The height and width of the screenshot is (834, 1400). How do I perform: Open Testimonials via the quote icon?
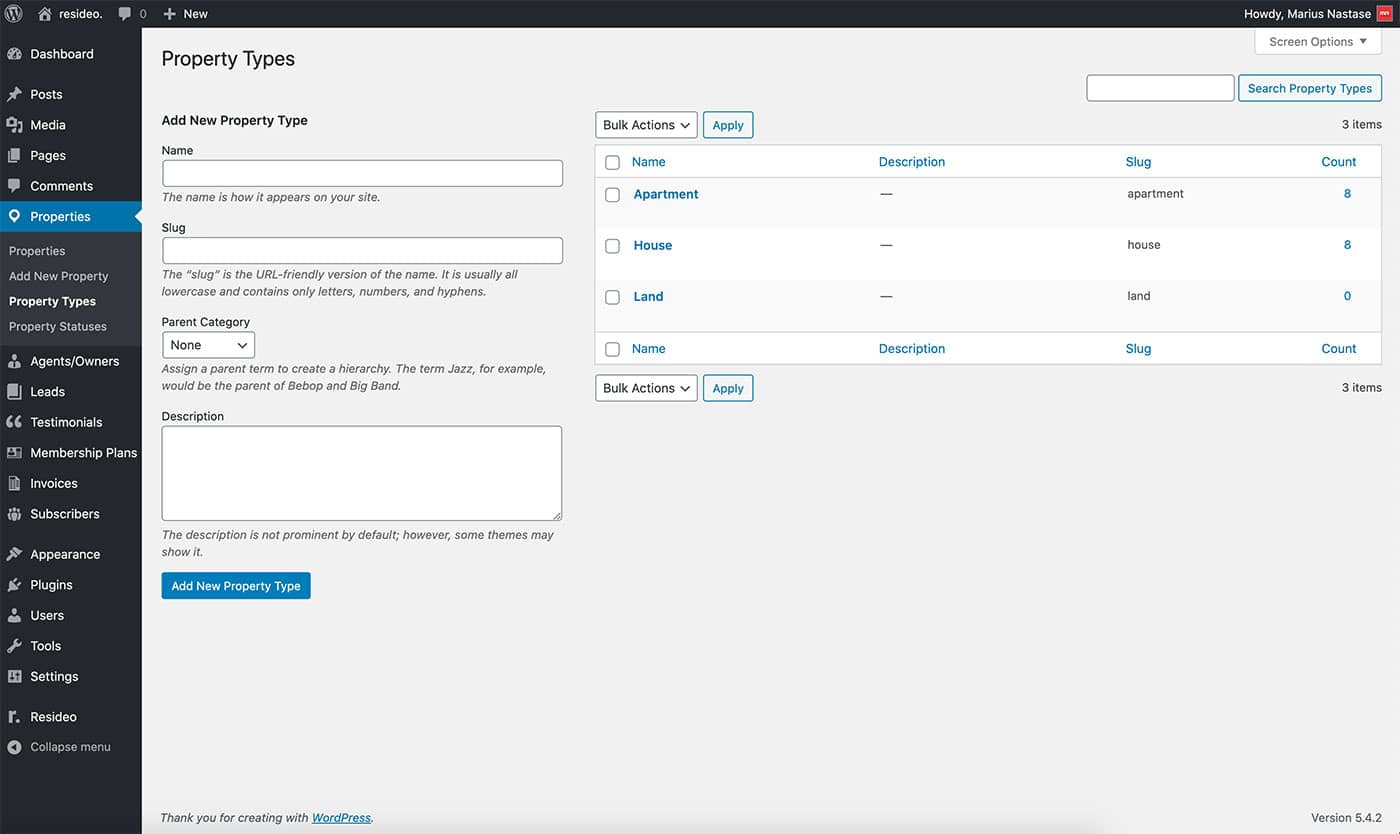tap(14, 422)
